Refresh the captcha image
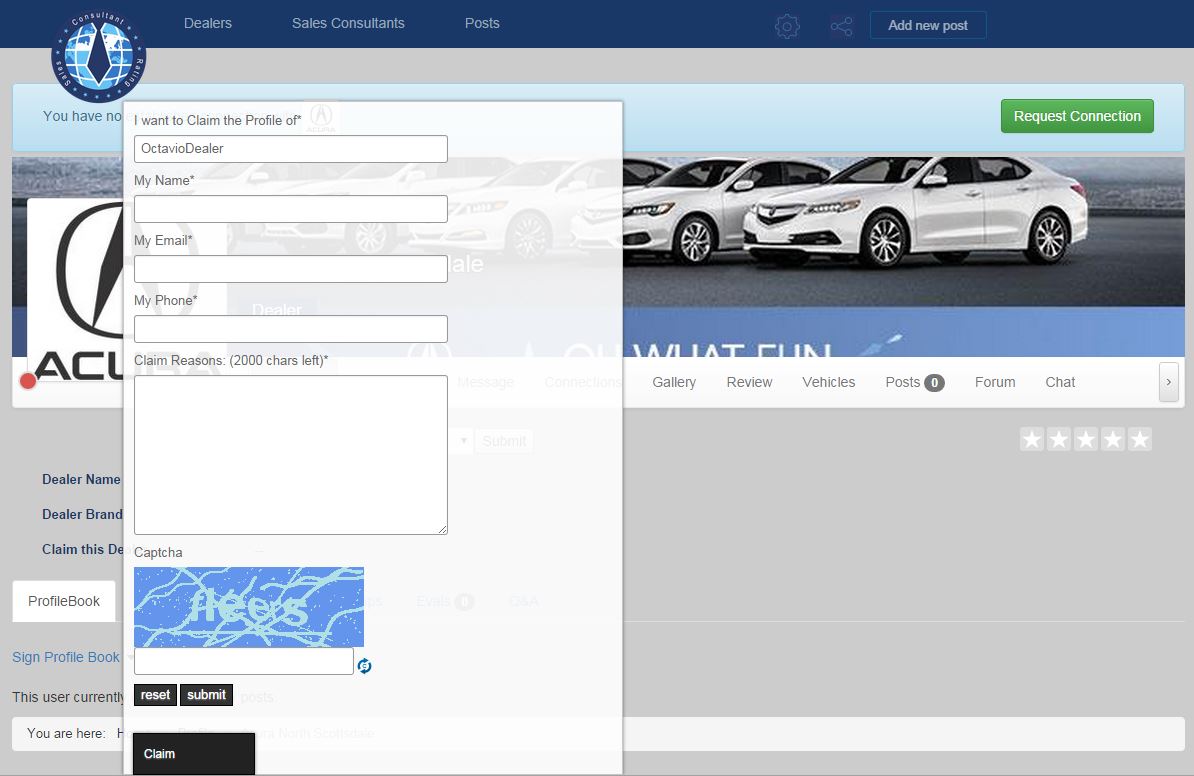The height and width of the screenshot is (776, 1194). [365, 666]
